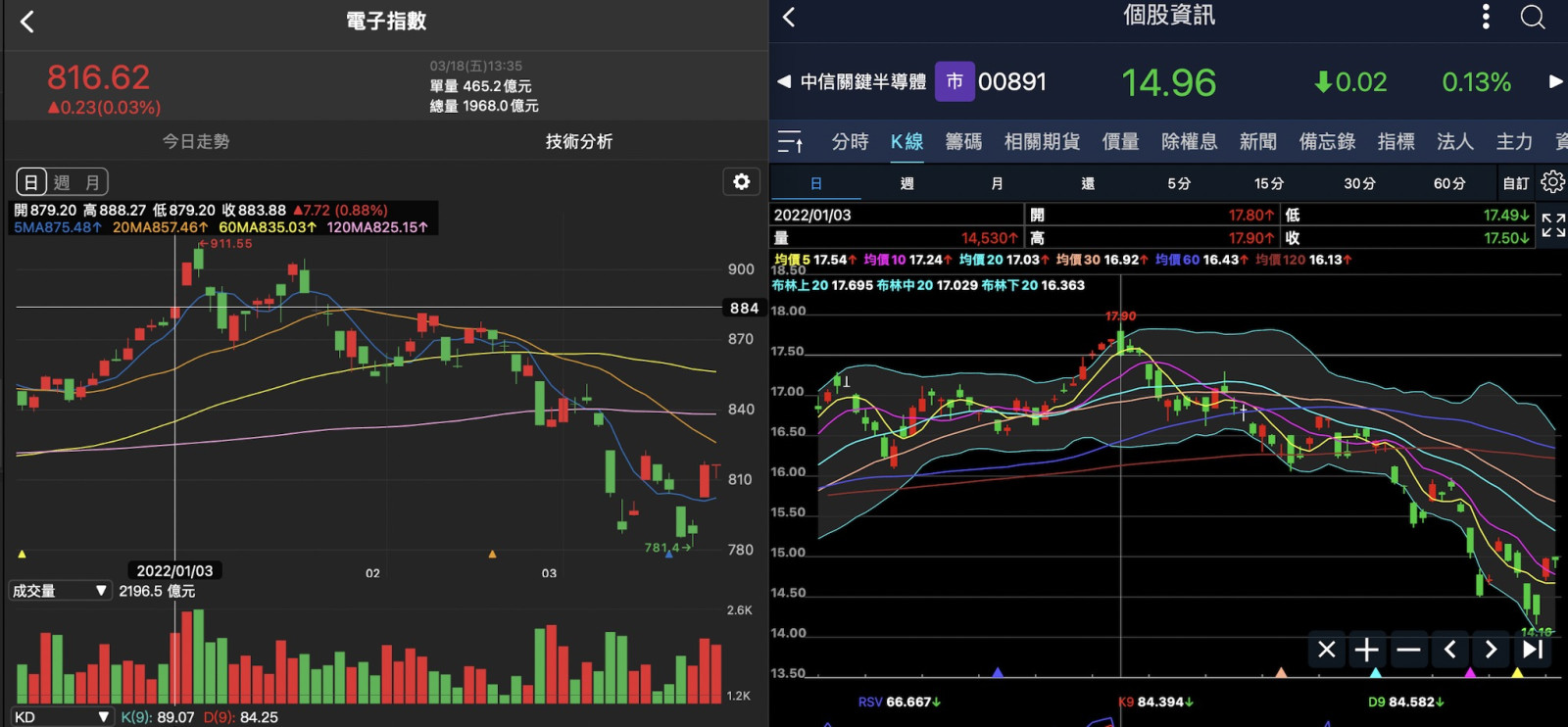Open the three-dot more options menu
Screen dimensions: 1568x727
[1486, 17]
